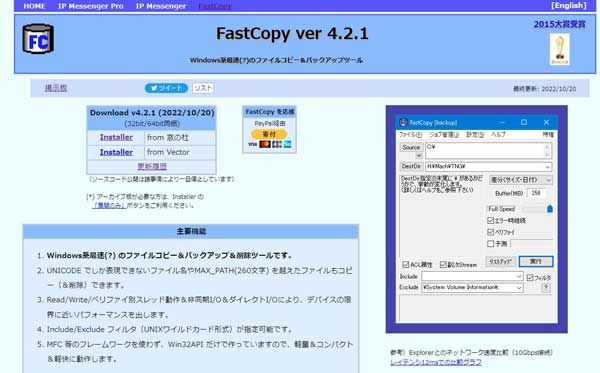Click the 特権 menu item
600x373 pixels.
click(548, 135)
